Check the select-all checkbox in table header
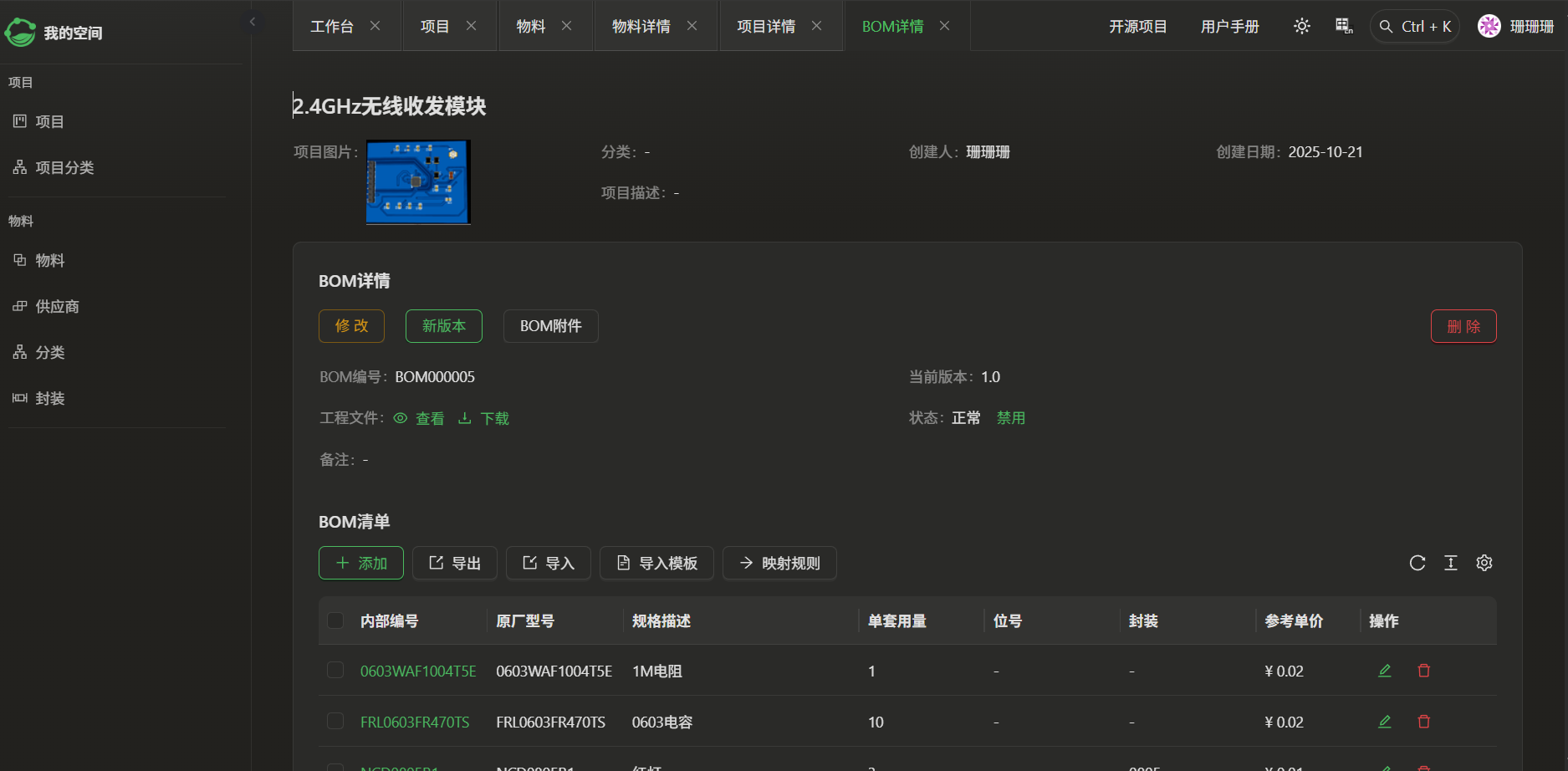This screenshot has height=771, width=1568. (x=335, y=620)
